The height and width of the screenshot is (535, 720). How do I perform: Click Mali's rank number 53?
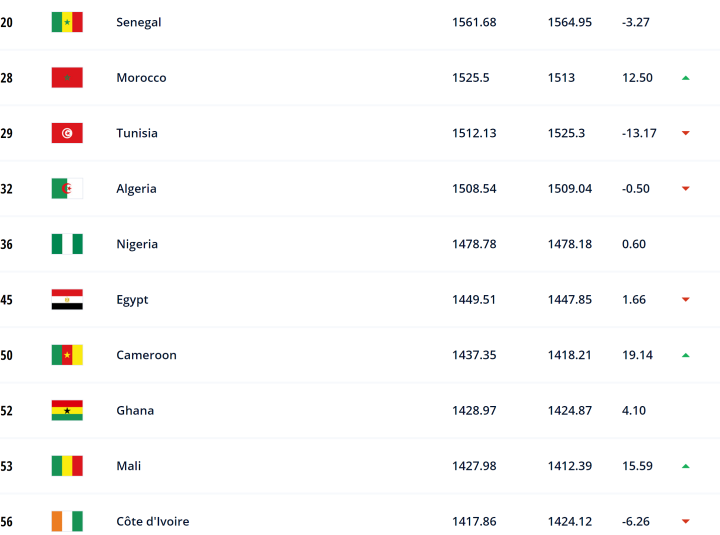[x=7, y=466]
